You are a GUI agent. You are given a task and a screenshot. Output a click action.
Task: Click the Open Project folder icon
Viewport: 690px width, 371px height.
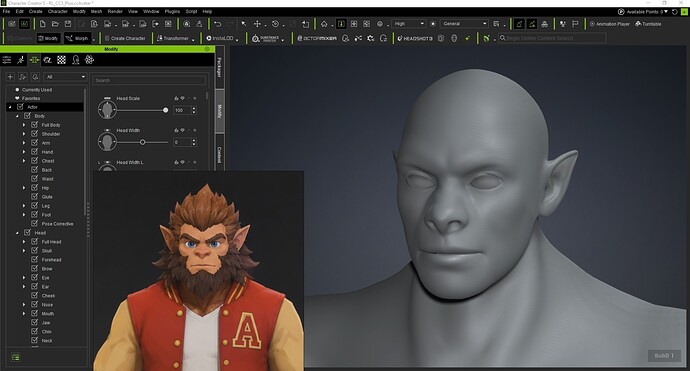pos(55,24)
